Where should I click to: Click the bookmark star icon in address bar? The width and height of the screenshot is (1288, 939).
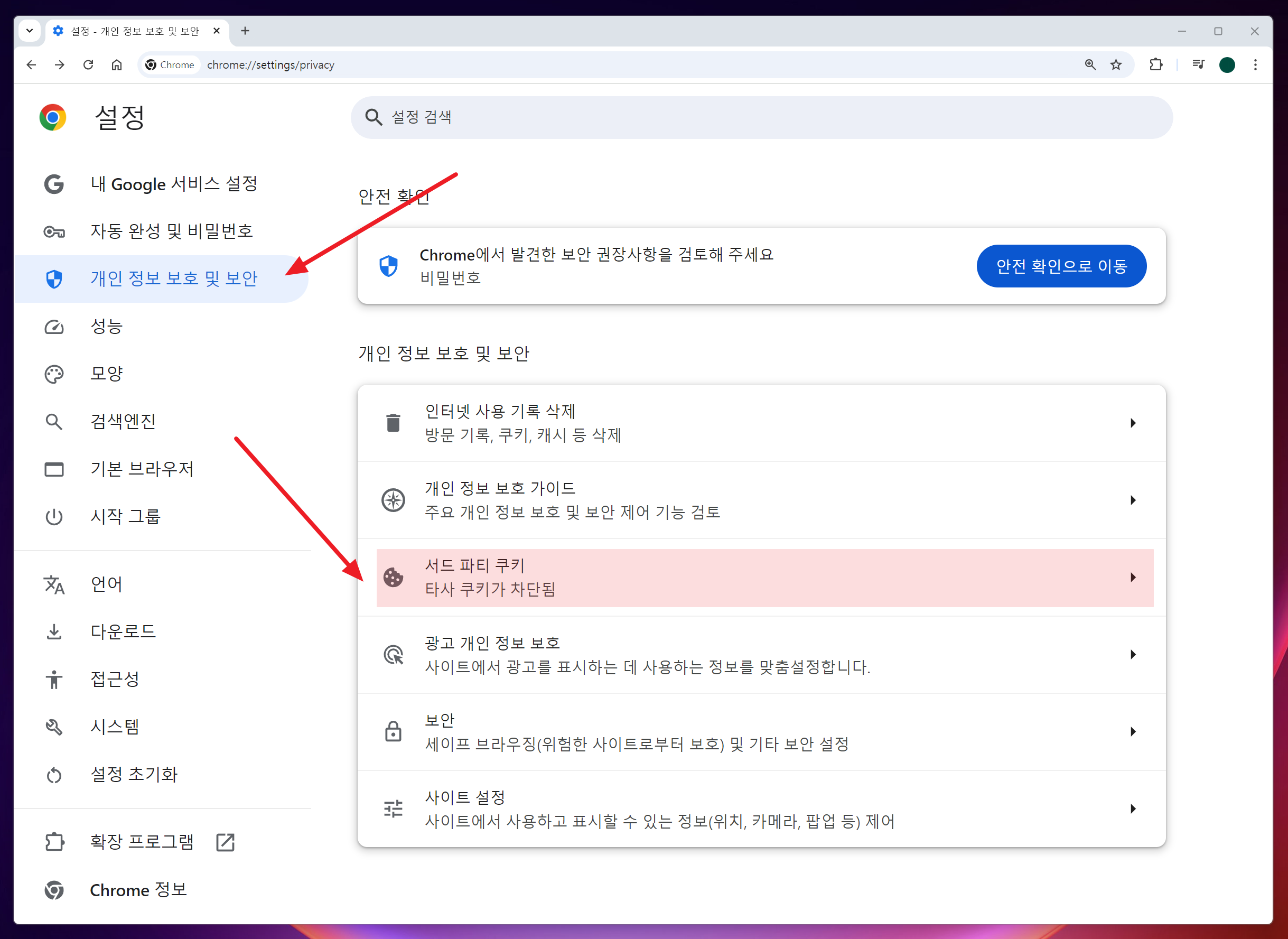tap(1116, 65)
